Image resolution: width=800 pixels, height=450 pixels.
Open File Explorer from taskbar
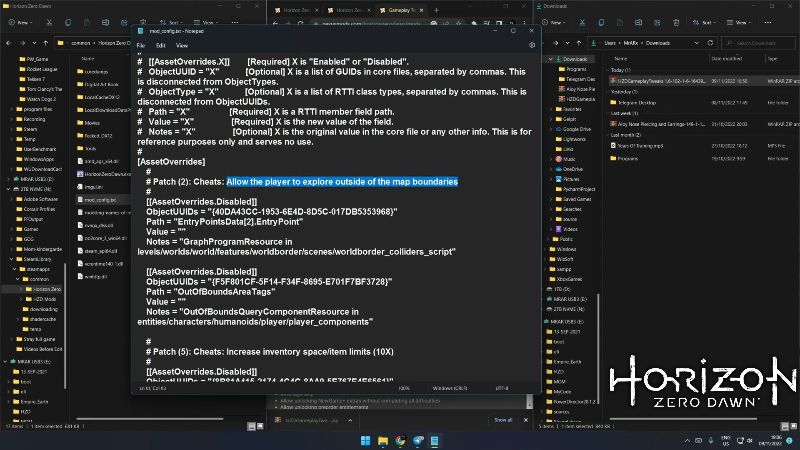pyautogui.click(x=383, y=441)
